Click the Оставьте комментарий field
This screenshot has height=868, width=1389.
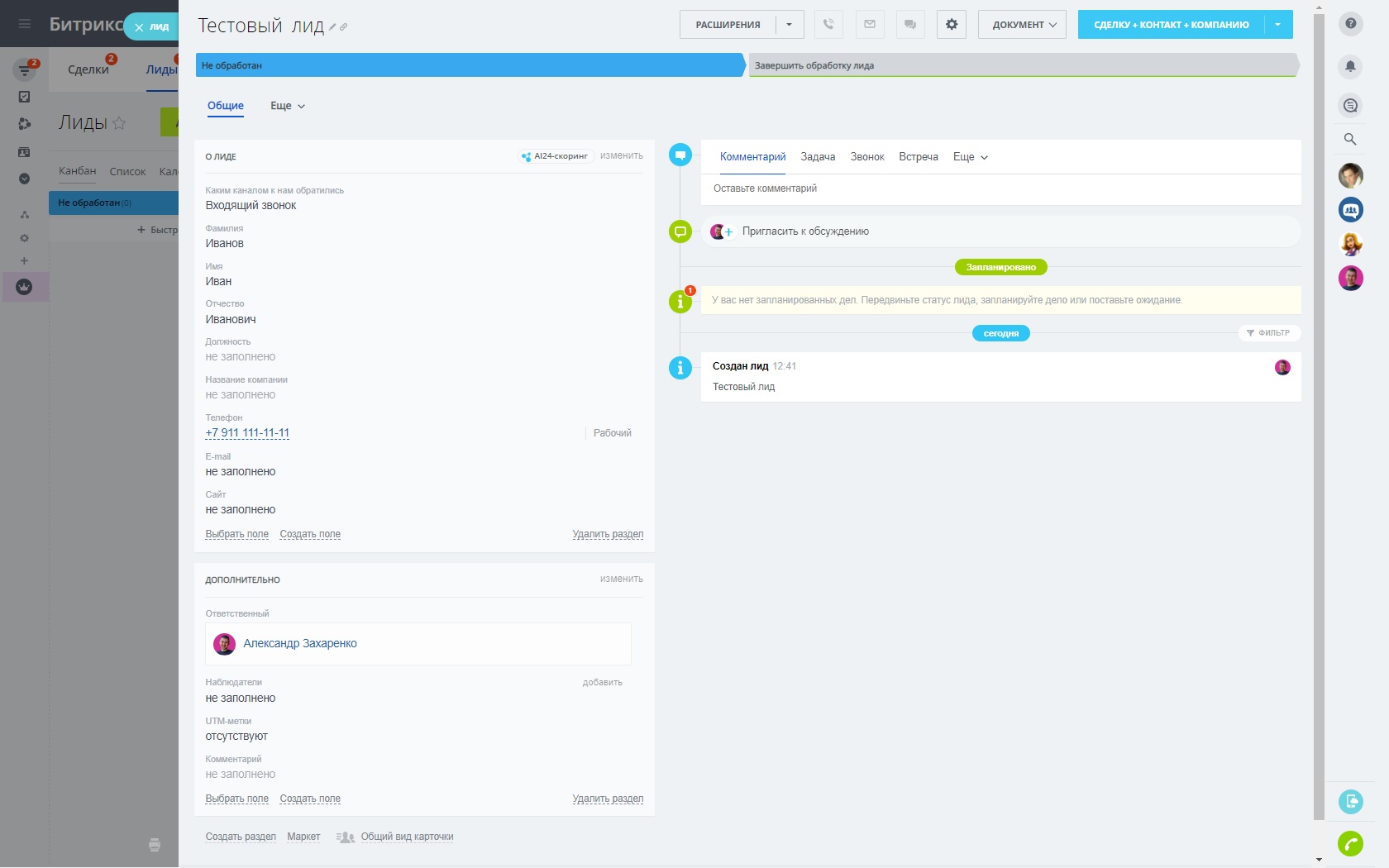point(1000,189)
